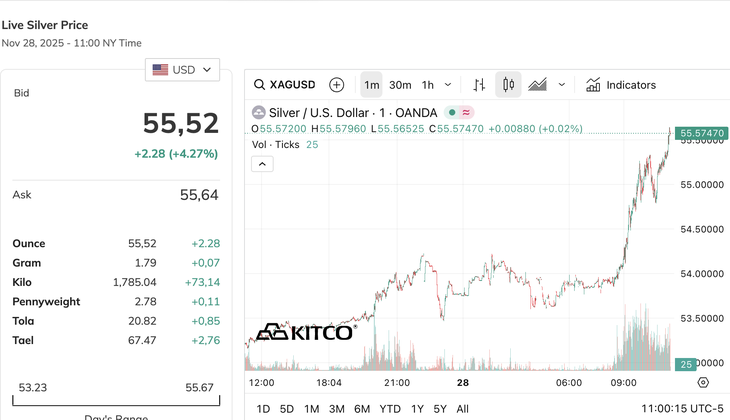Click the XAGUSD symbol search icon
This screenshot has height=420, width=730.
[x=260, y=85]
